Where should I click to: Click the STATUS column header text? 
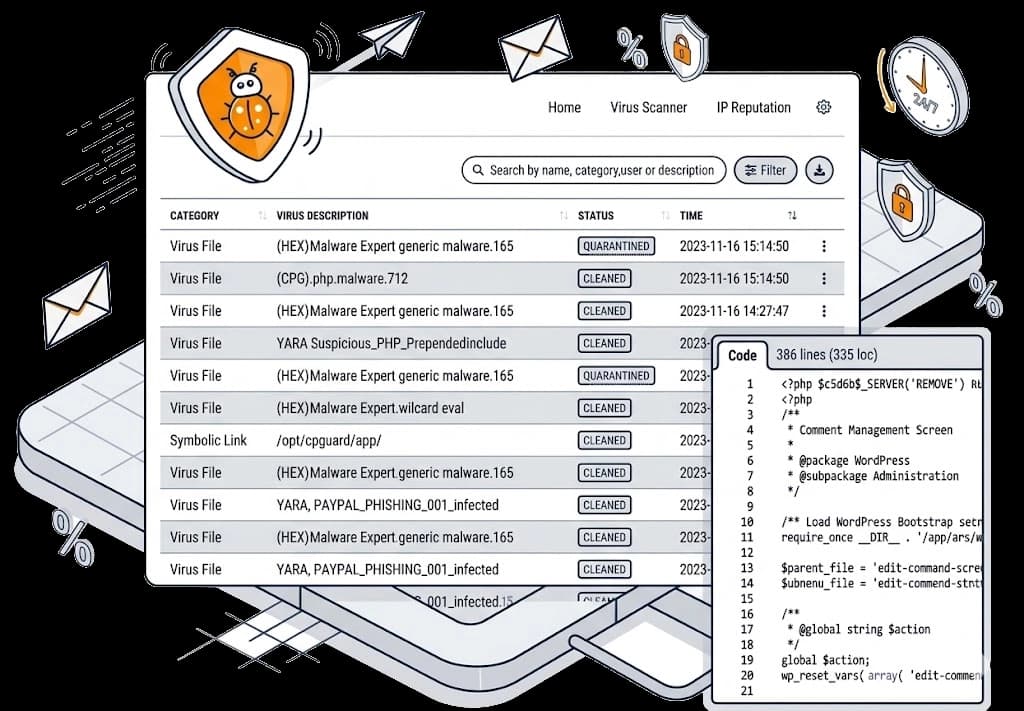[x=596, y=215]
